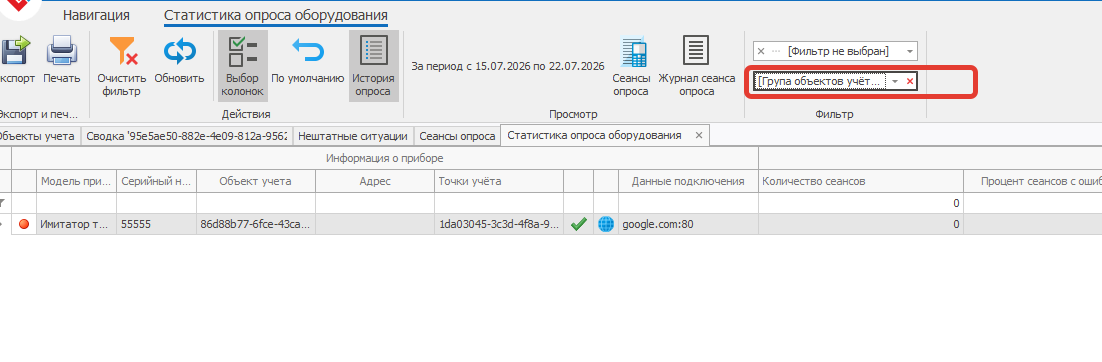
Task: Select cell 1da03045-3c3d-4f8a-9
Action: 499,224
